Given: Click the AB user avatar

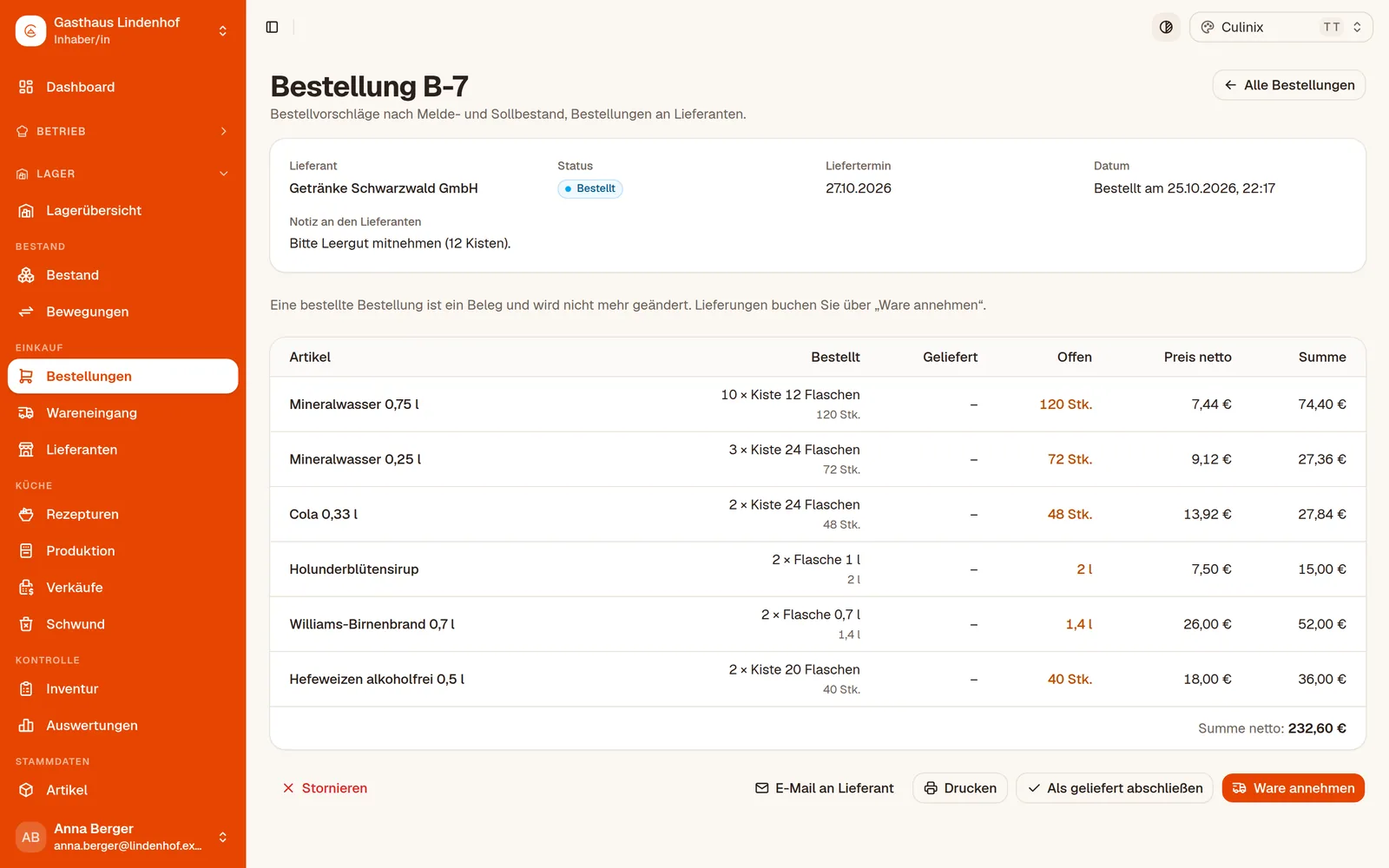Looking at the screenshot, I should coord(30,837).
